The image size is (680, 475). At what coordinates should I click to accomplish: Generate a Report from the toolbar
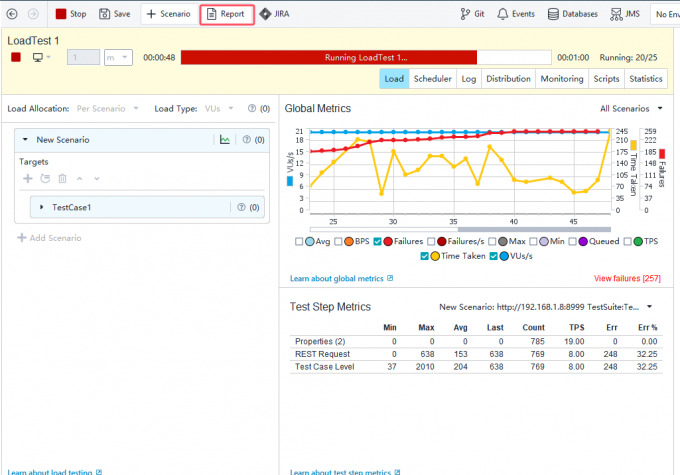click(226, 14)
